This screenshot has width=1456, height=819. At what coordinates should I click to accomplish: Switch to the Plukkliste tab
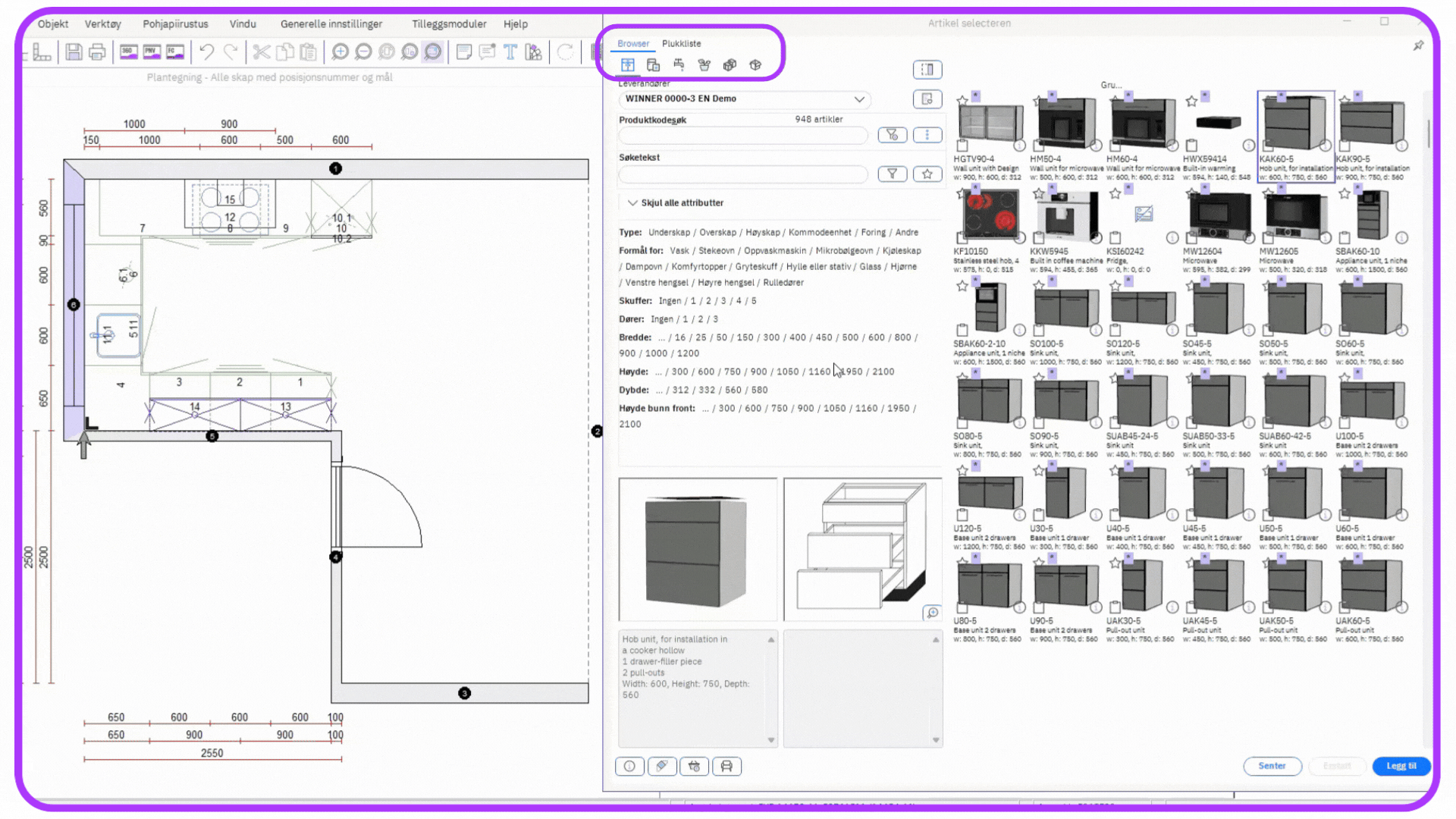681,44
